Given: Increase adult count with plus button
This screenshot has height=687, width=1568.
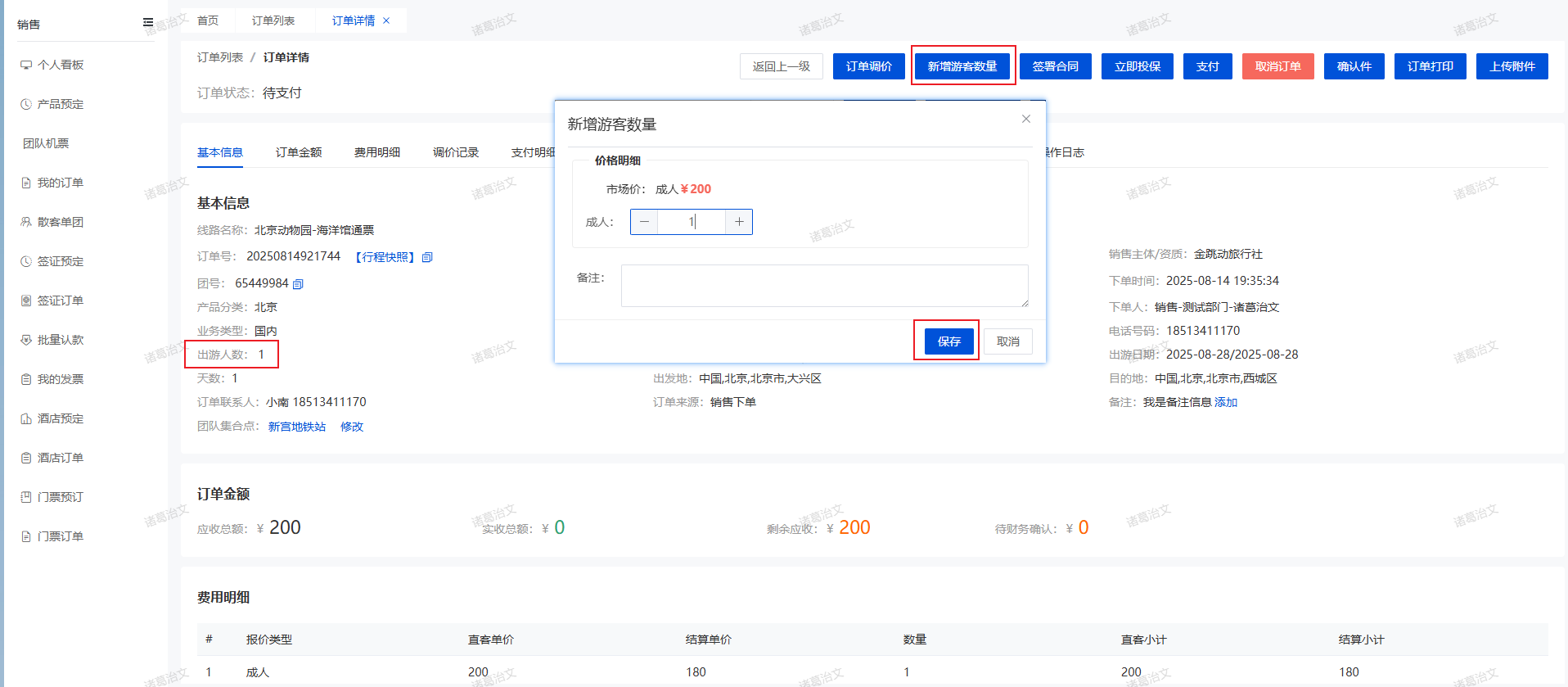Looking at the screenshot, I should [739, 222].
